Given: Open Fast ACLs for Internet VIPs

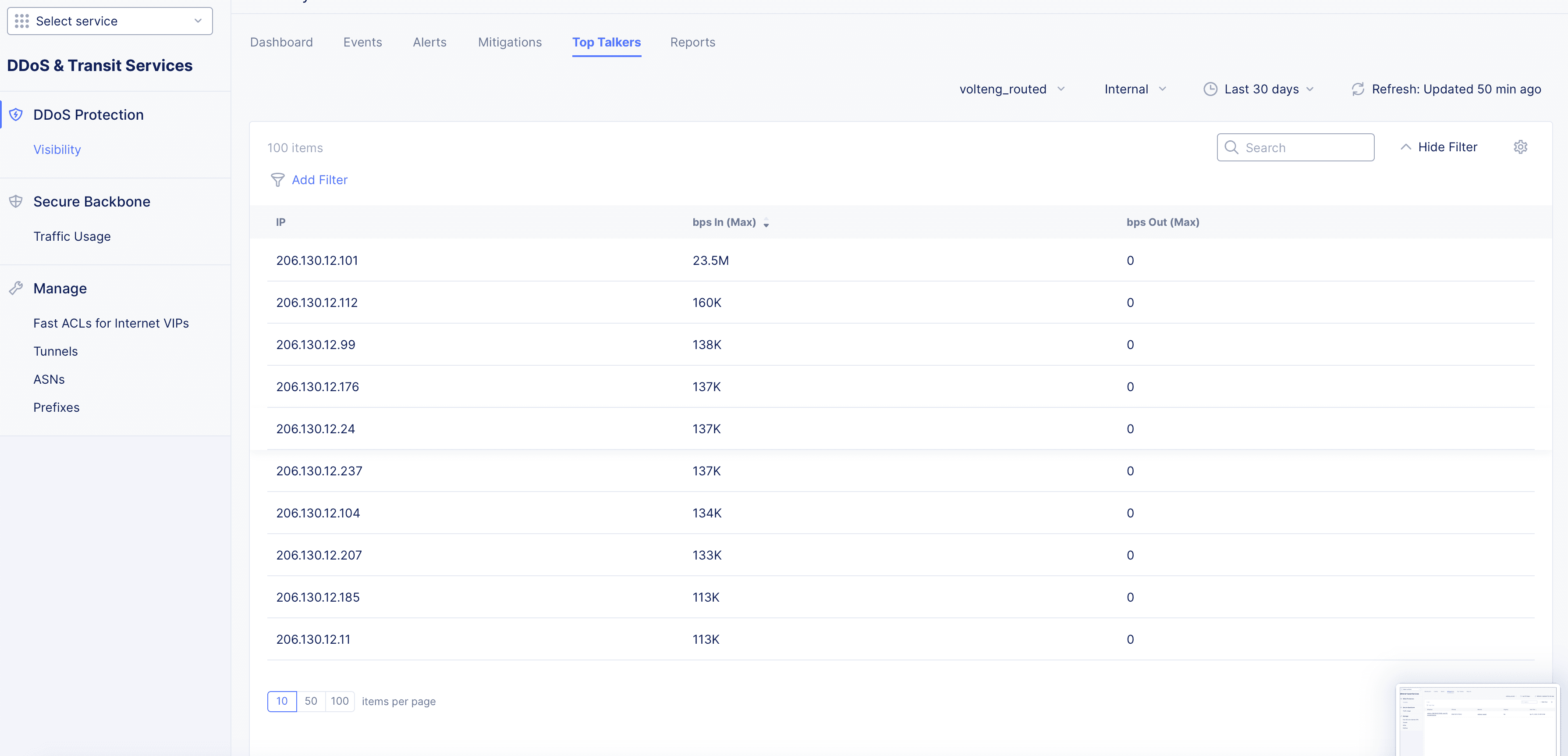Looking at the screenshot, I should [111, 323].
